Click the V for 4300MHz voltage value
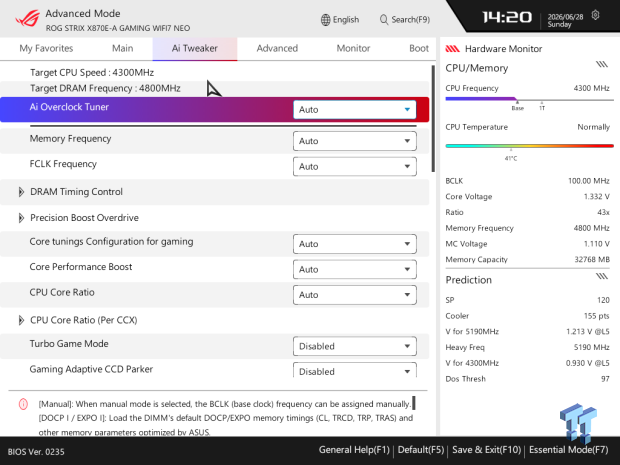Viewport: 620px width, 465px height. pyautogui.click(x=588, y=363)
